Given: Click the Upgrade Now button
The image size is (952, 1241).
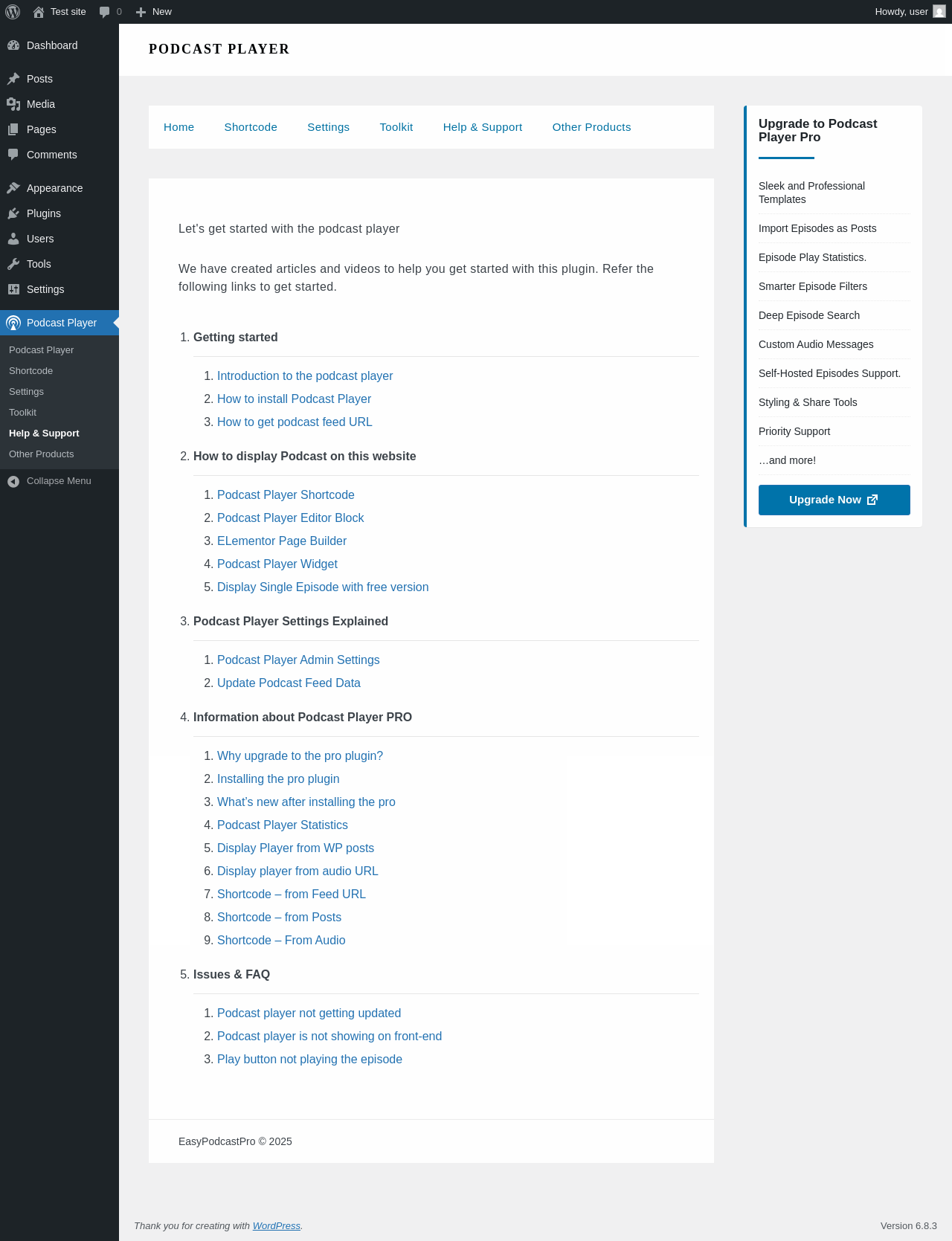Looking at the screenshot, I should tap(834, 500).
